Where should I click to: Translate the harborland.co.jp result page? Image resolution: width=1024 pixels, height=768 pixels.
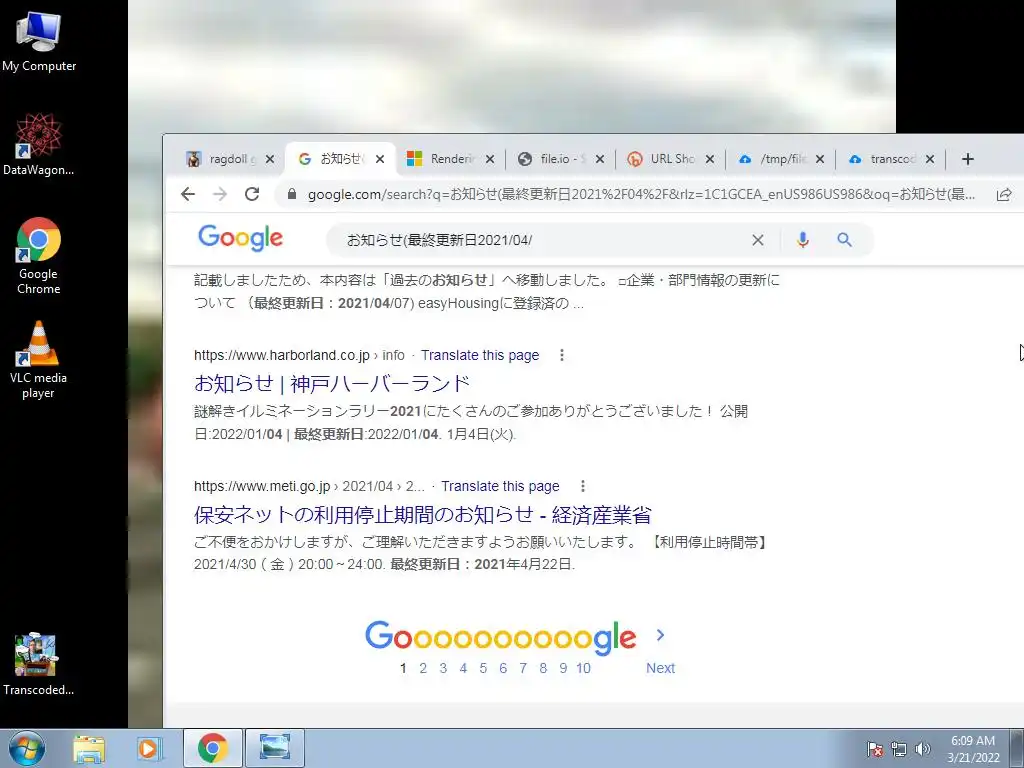480,355
